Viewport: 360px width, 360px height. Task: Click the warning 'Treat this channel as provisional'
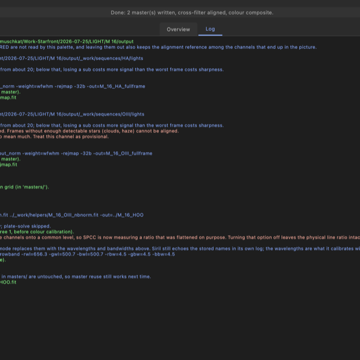pyautogui.click(x=54, y=137)
